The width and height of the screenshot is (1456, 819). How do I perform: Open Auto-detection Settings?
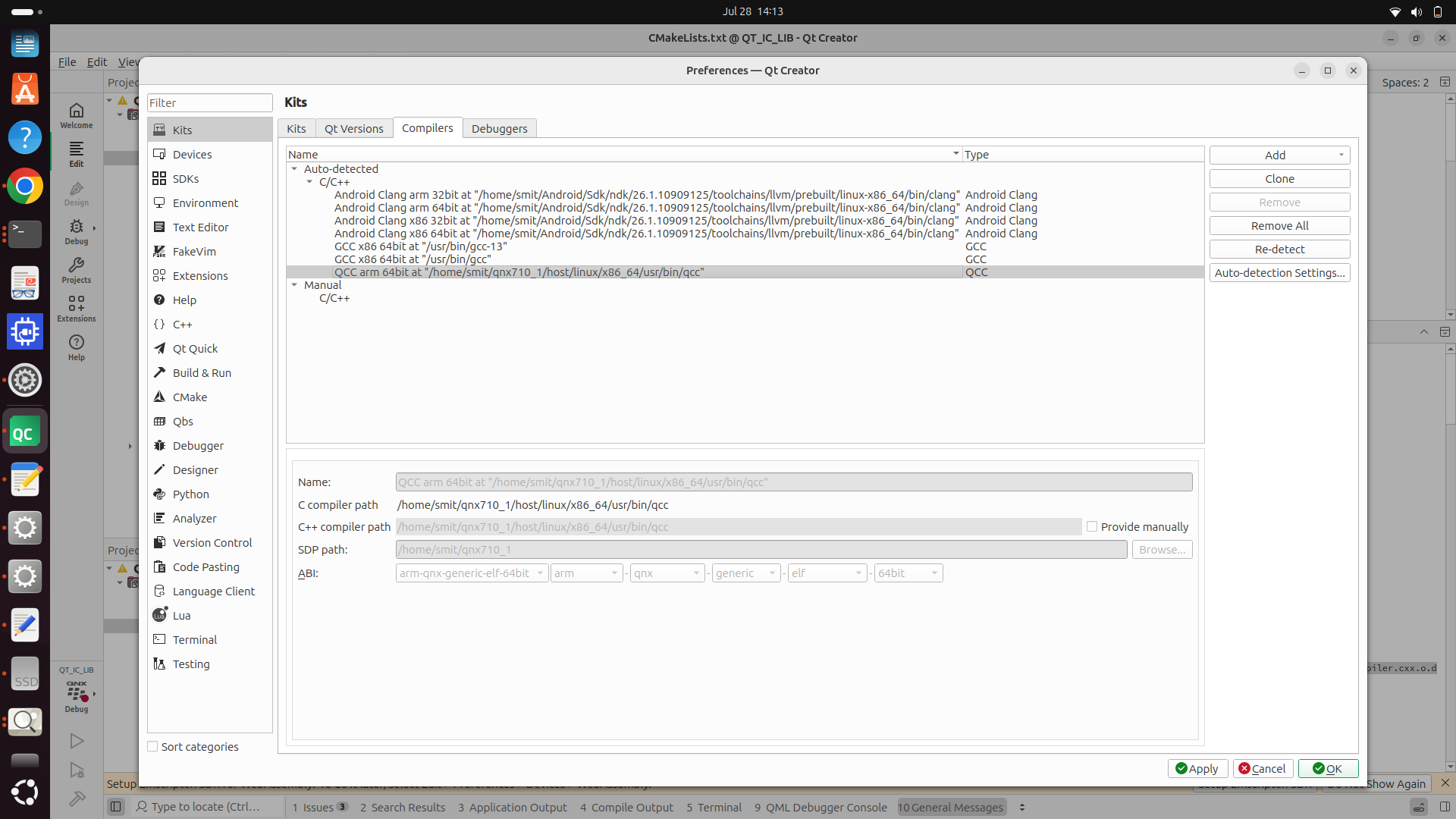click(1279, 272)
